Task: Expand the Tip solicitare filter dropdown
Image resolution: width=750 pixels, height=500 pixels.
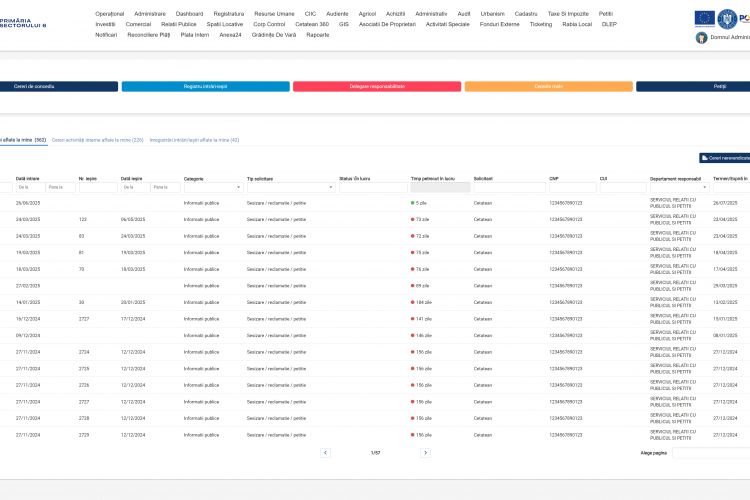Action: pos(291,188)
